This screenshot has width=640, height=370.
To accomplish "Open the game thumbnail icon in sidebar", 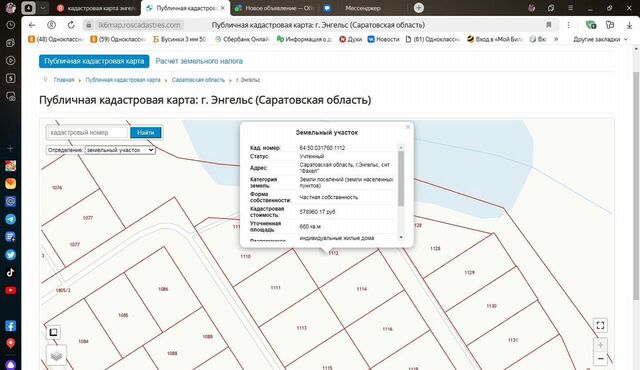I will [x=11, y=166].
